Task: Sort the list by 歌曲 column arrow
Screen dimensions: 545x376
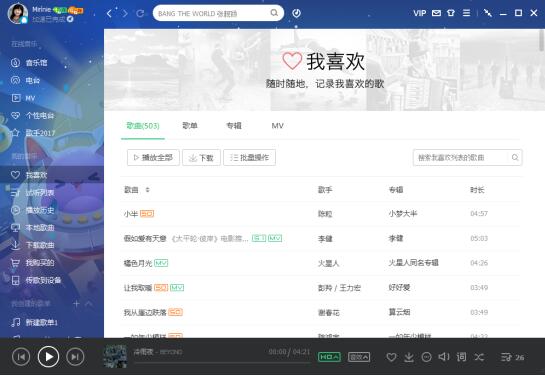Action: coord(147,190)
